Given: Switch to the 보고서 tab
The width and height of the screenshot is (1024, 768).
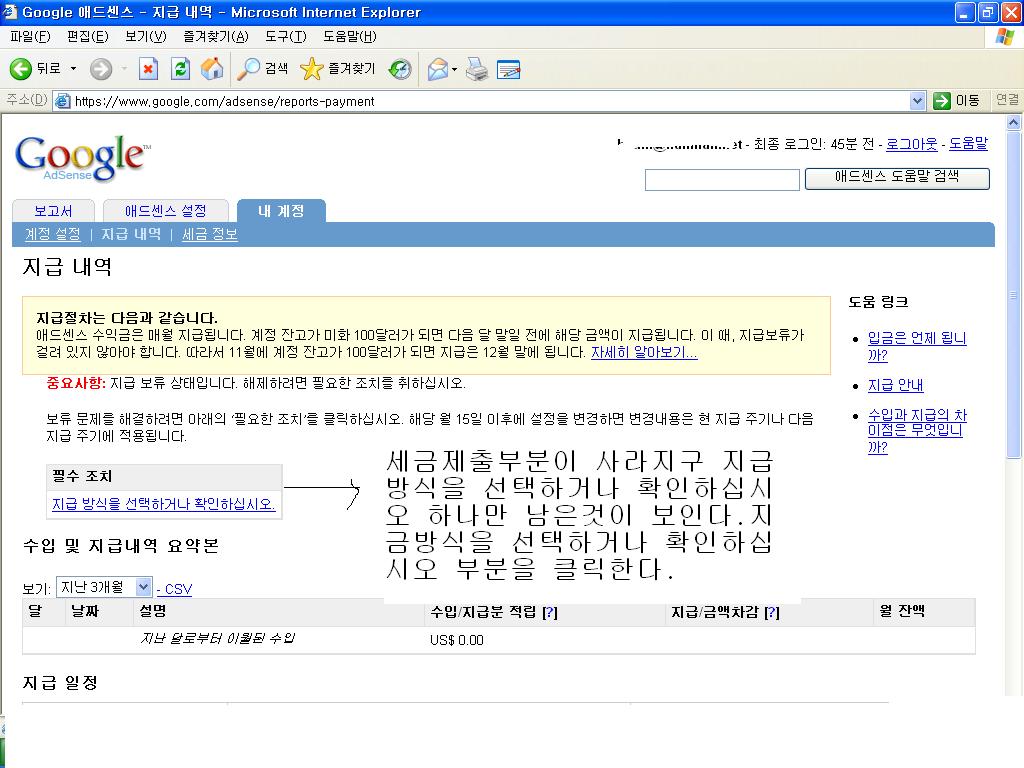Looking at the screenshot, I should (x=54, y=211).
